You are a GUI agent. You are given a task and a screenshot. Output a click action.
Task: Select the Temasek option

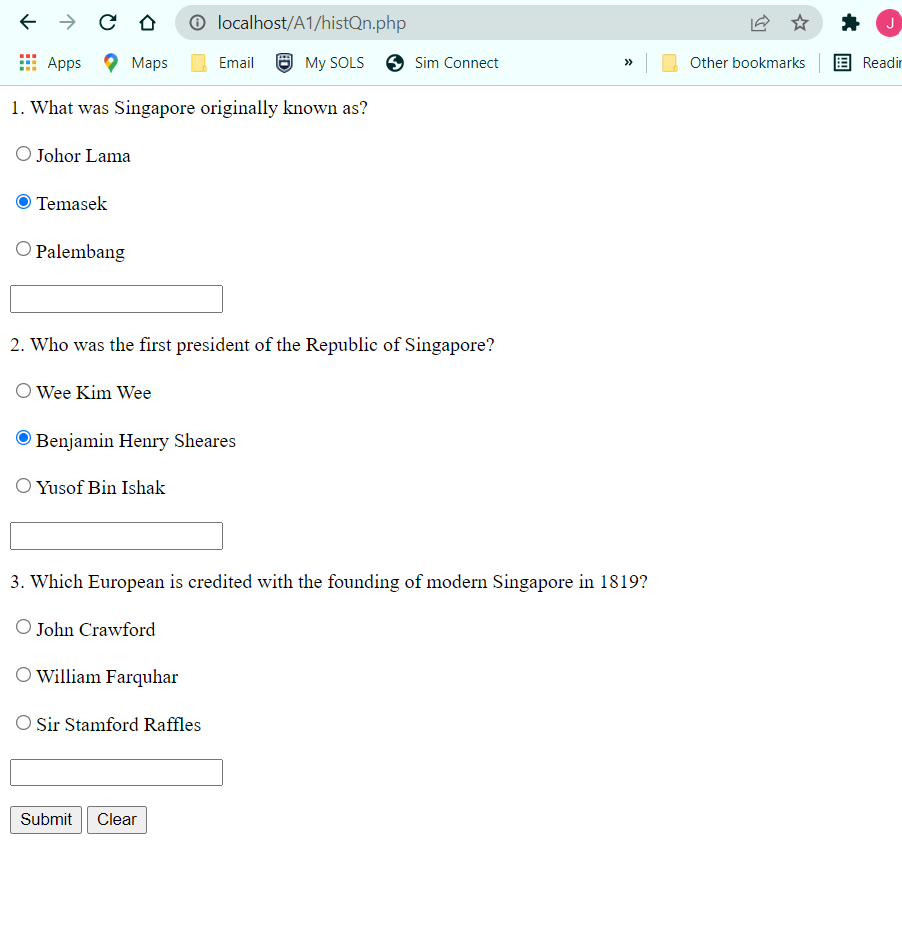23,202
